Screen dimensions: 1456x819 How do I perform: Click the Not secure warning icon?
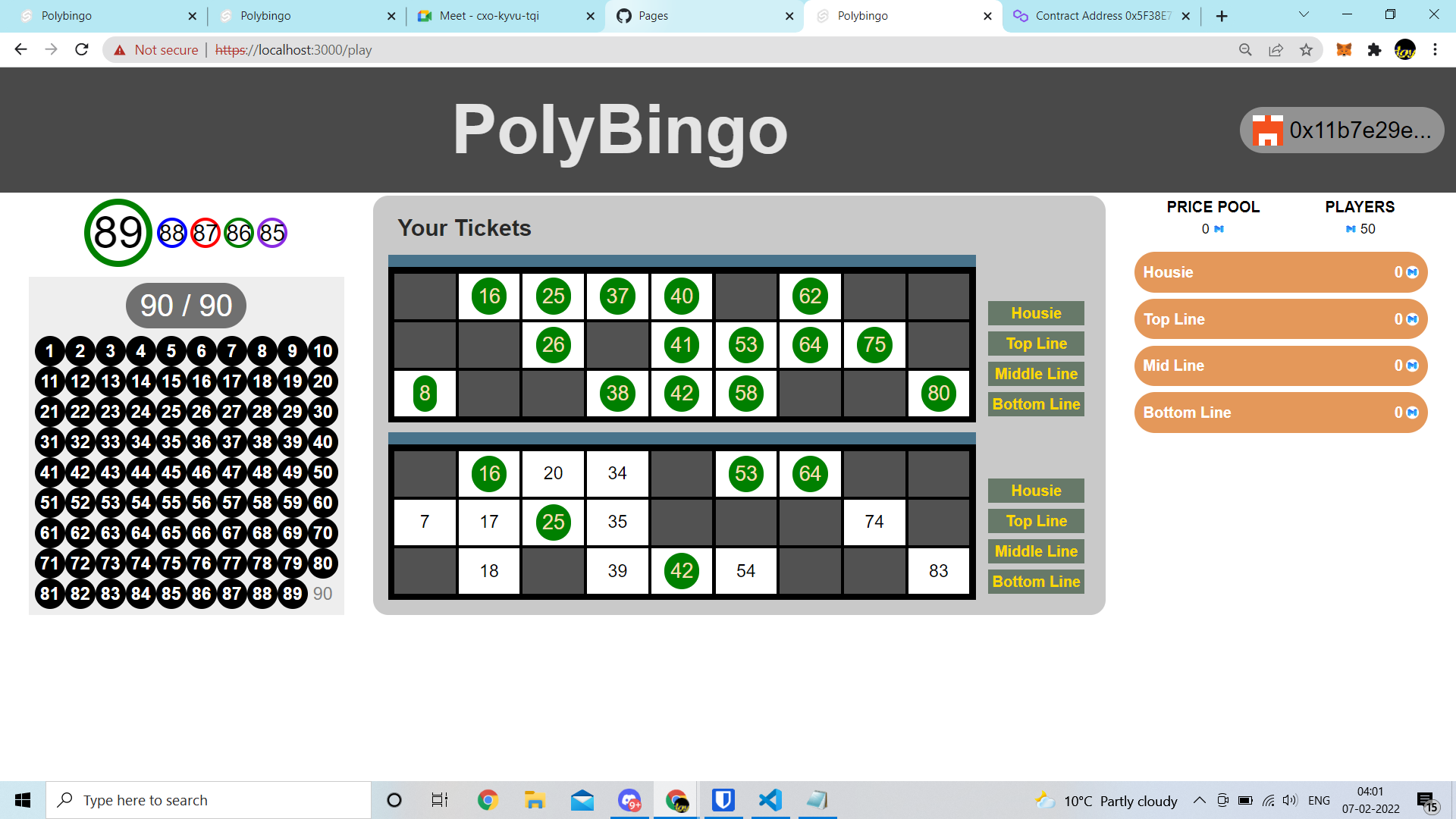click(x=120, y=50)
